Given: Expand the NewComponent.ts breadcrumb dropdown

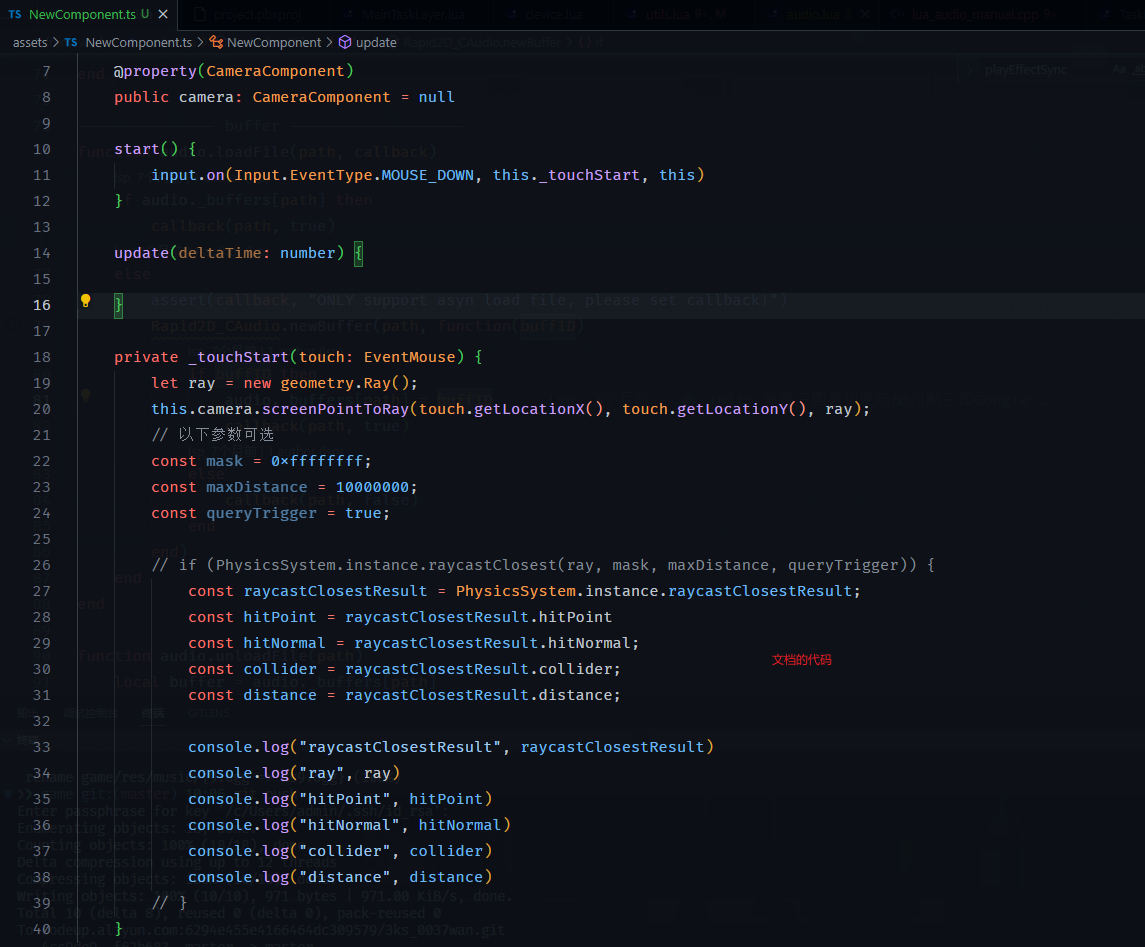Looking at the screenshot, I should 139,42.
